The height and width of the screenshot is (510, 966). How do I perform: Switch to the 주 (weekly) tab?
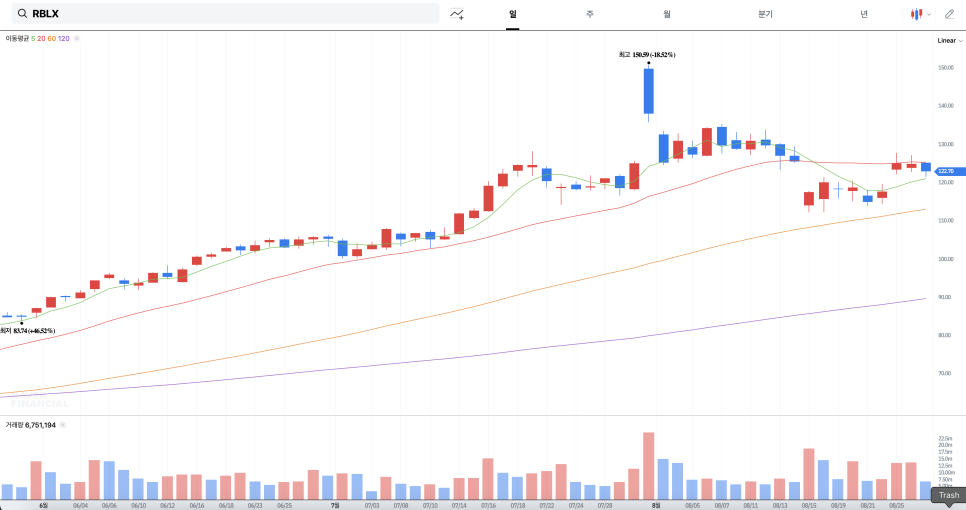pyautogui.click(x=590, y=14)
